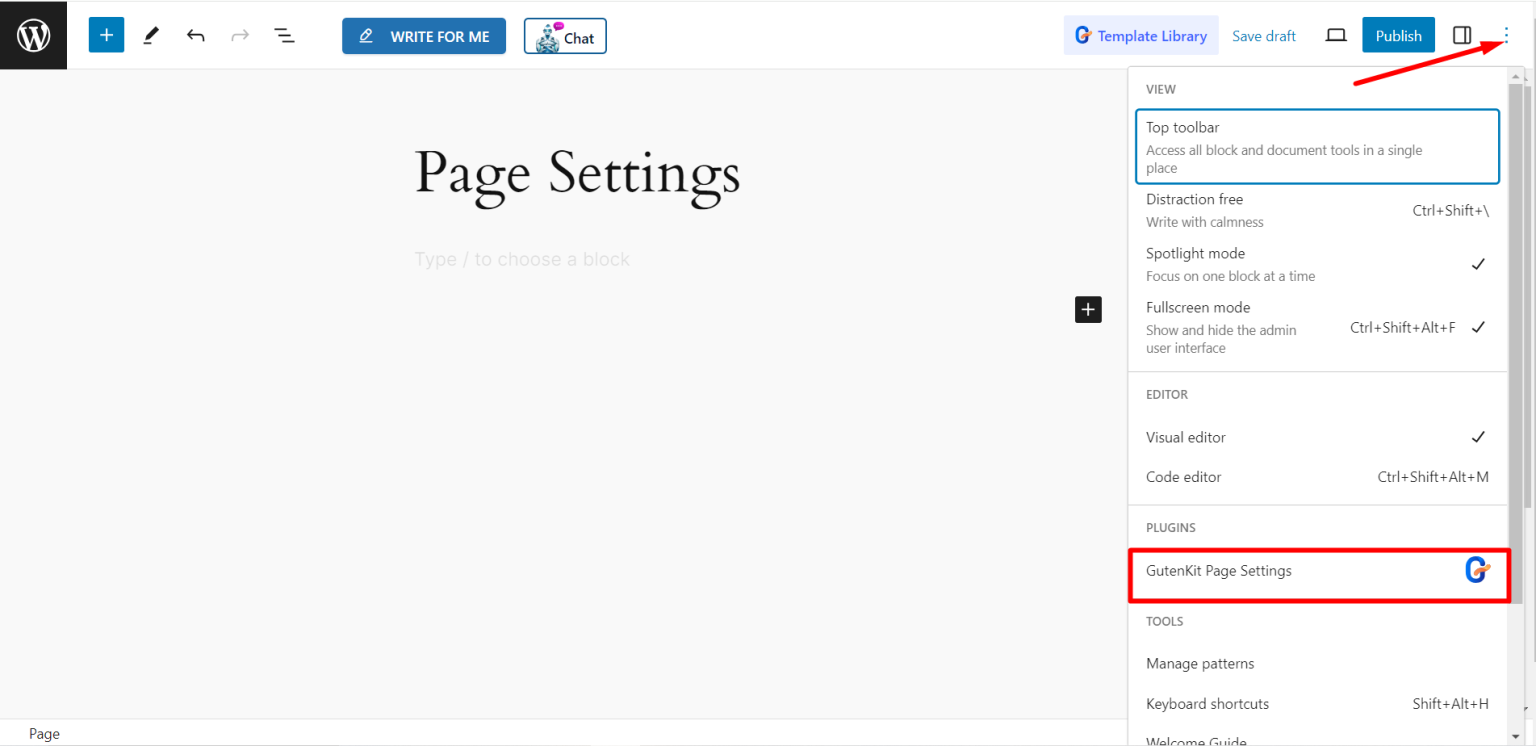Save the page as a draft
1536x746 pixels.
(1263, 34)
